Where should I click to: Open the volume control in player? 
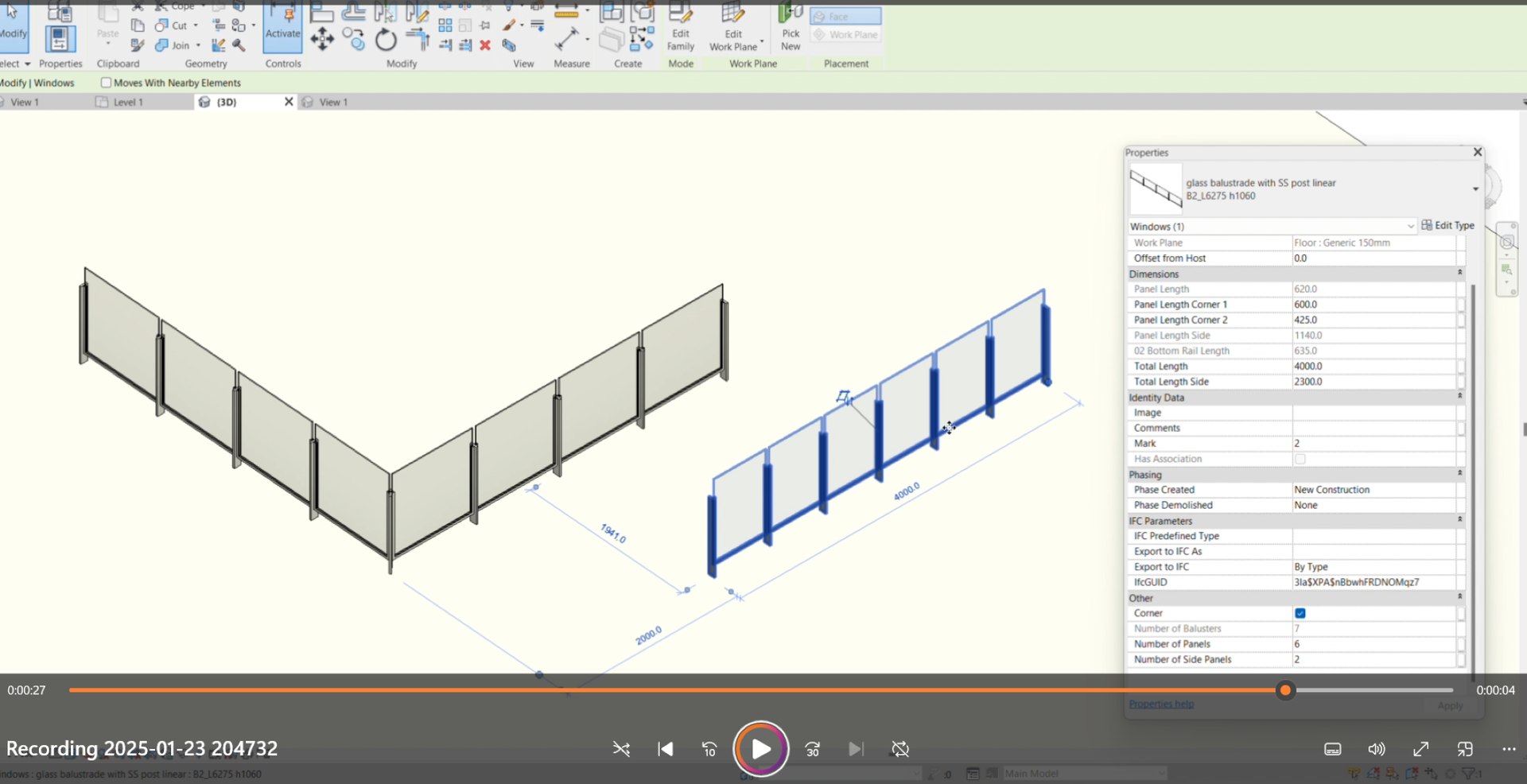[x=1377, y=749]
